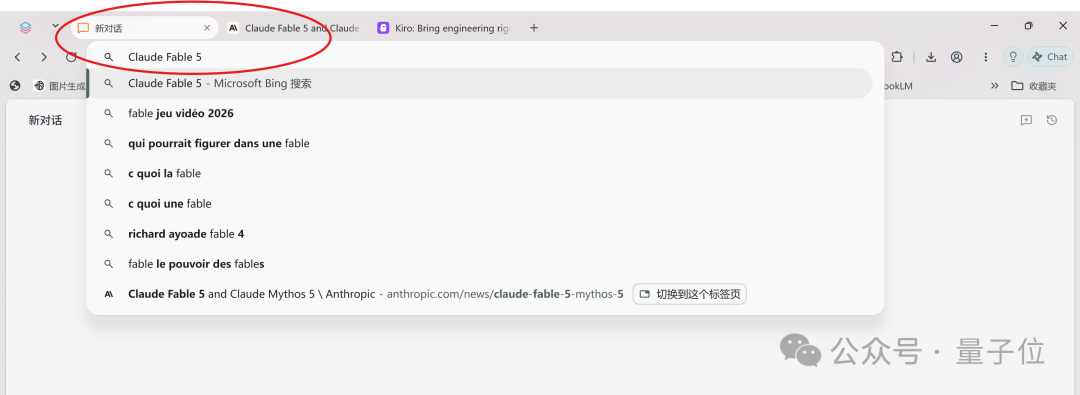Go back with the back arrow
The width and height of the screenshot is (1080, 395).
click(18, 57)
